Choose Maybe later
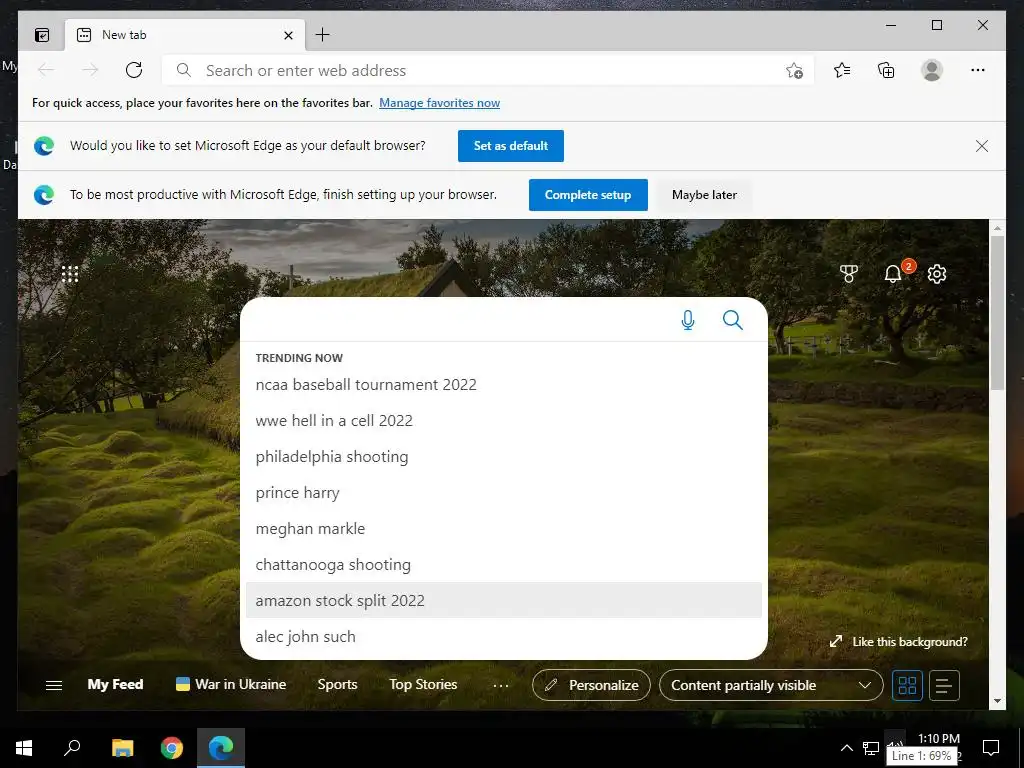Image resolution: width=1024 pixels, height=768 pixels. tap(704, 195)
